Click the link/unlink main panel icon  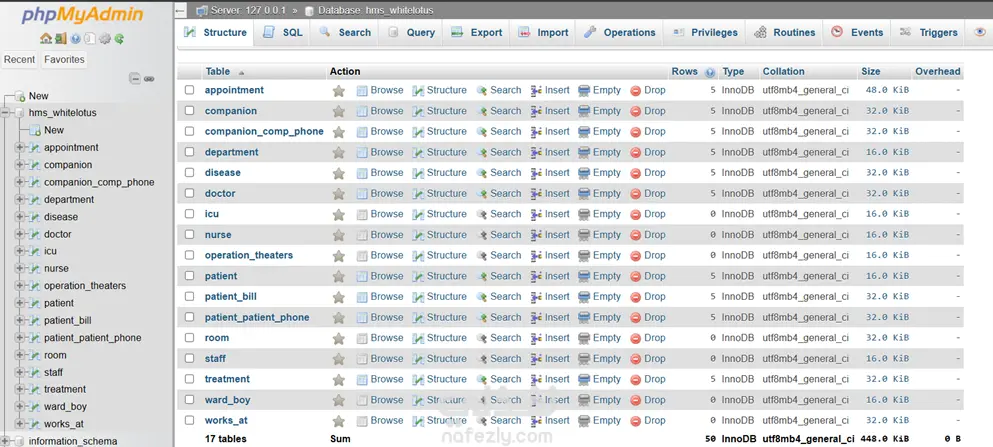coord(149,79)
